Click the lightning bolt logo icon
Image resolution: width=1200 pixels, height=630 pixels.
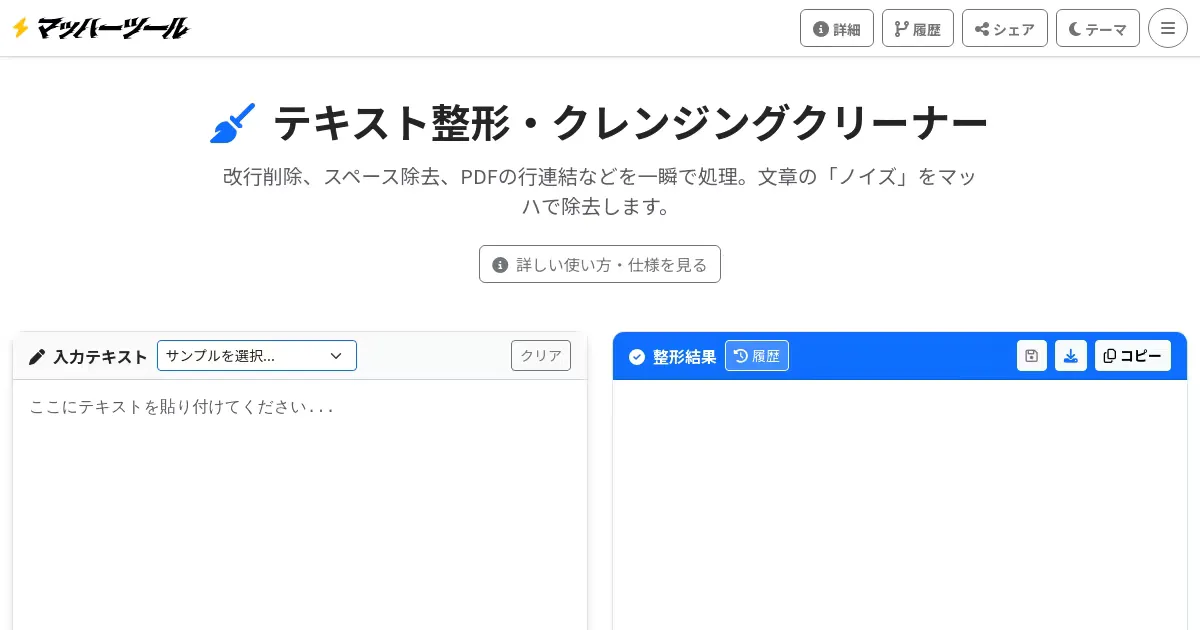20,28
